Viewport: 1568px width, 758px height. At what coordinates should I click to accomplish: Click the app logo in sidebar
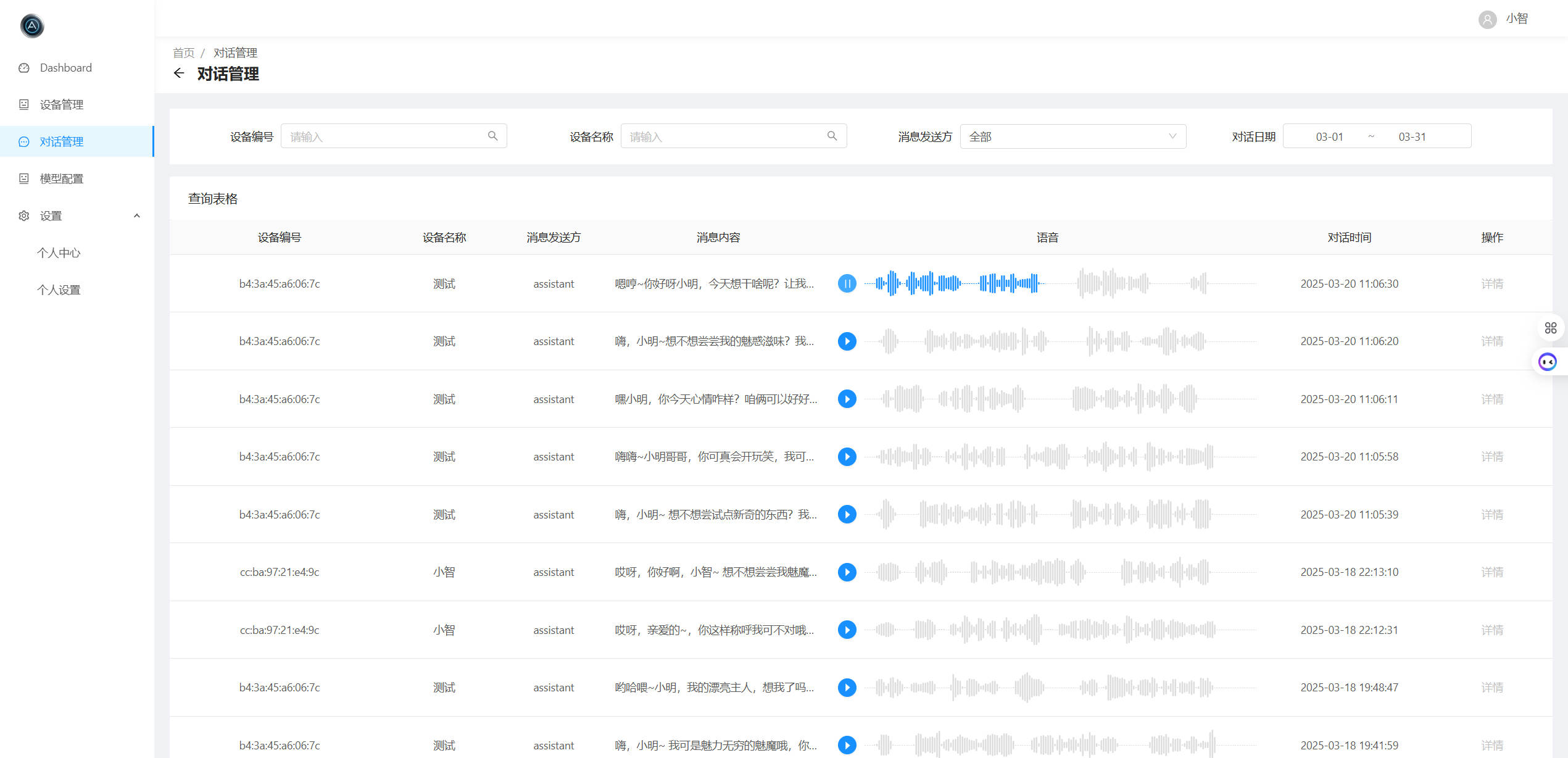click(32, 26)
